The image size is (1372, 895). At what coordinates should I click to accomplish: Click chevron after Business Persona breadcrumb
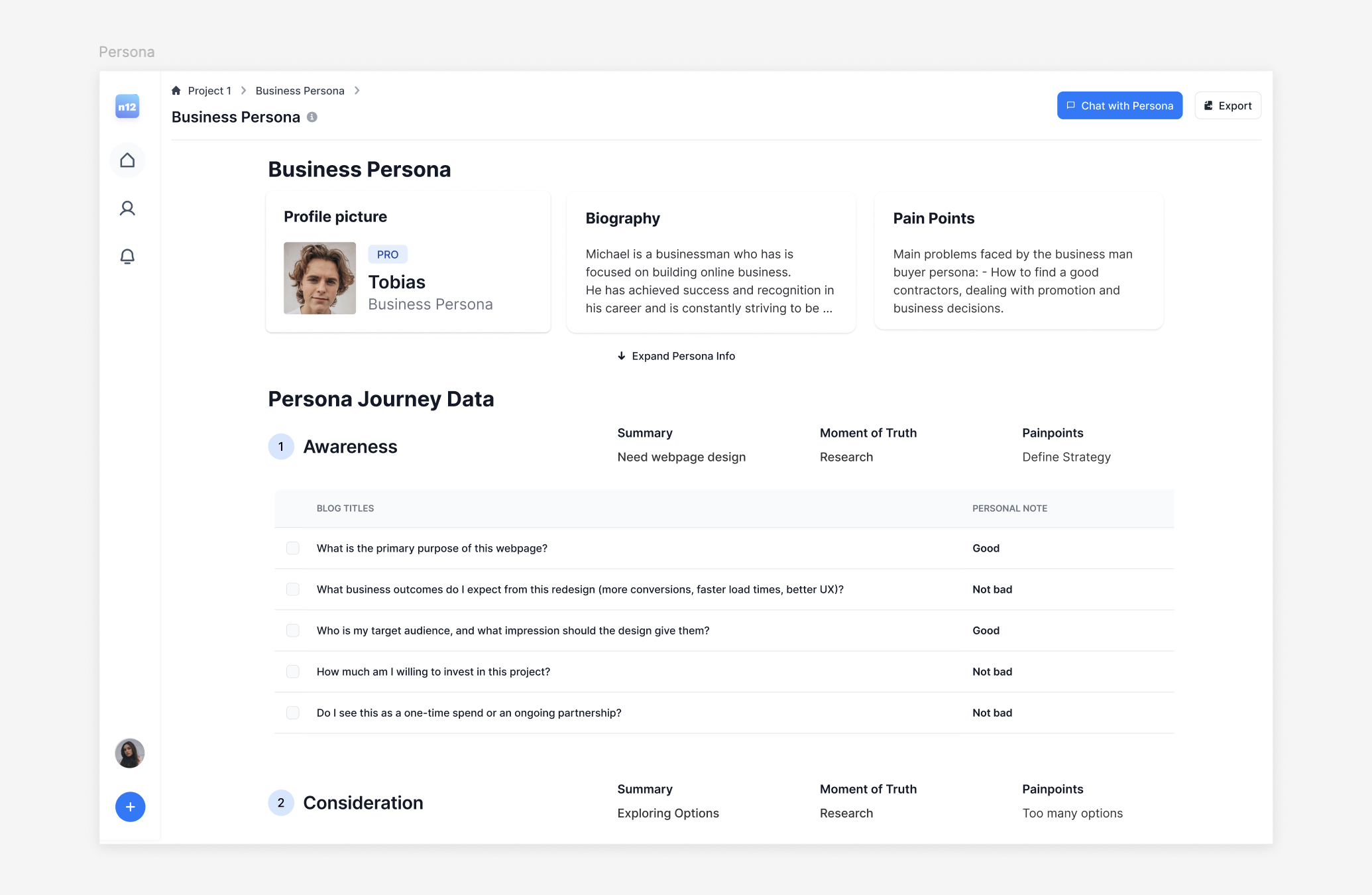coord(357,91)
